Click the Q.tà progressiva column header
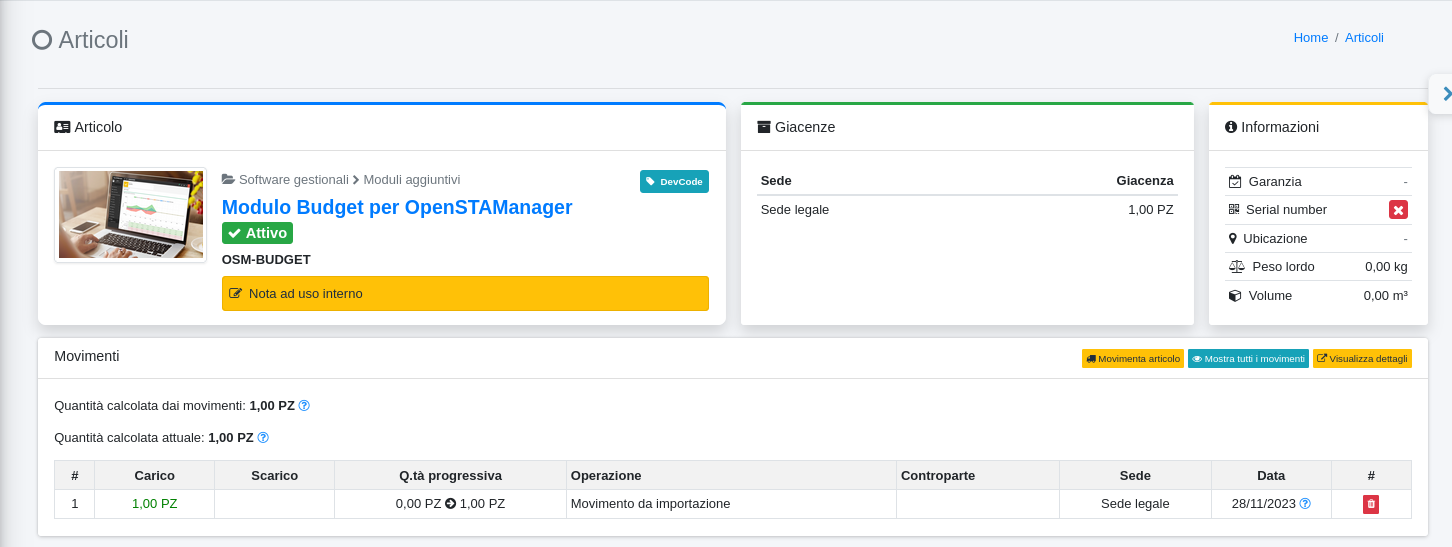 tap(450, 475)
